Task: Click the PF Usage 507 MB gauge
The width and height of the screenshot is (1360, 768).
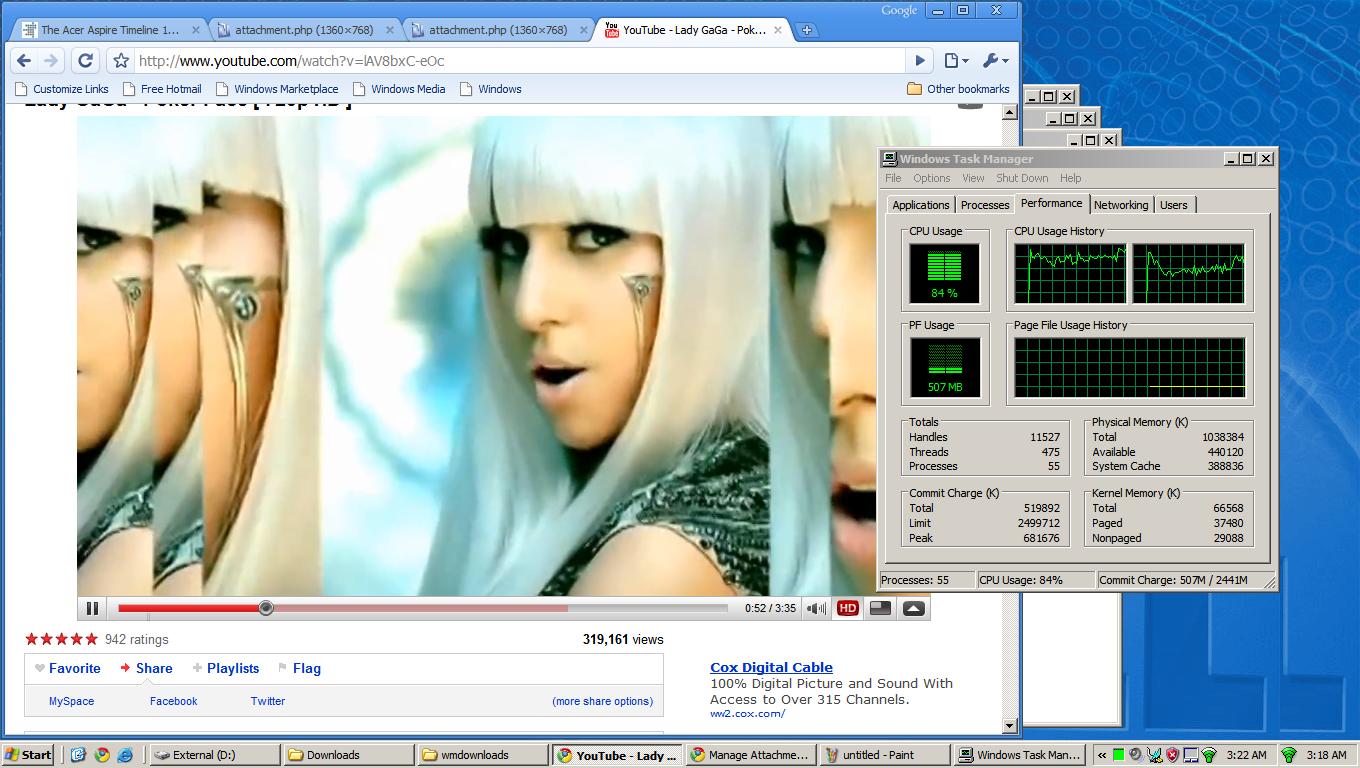Action: (x=944, y=367)
